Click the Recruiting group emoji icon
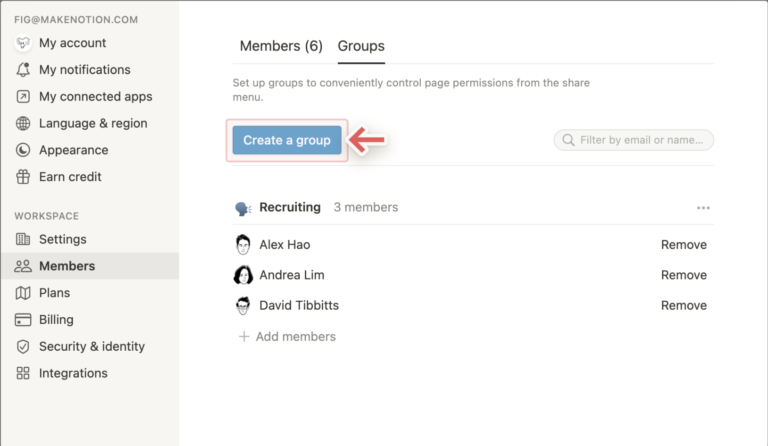Screen dimensions: 768x446 click(x=243, y=208)
